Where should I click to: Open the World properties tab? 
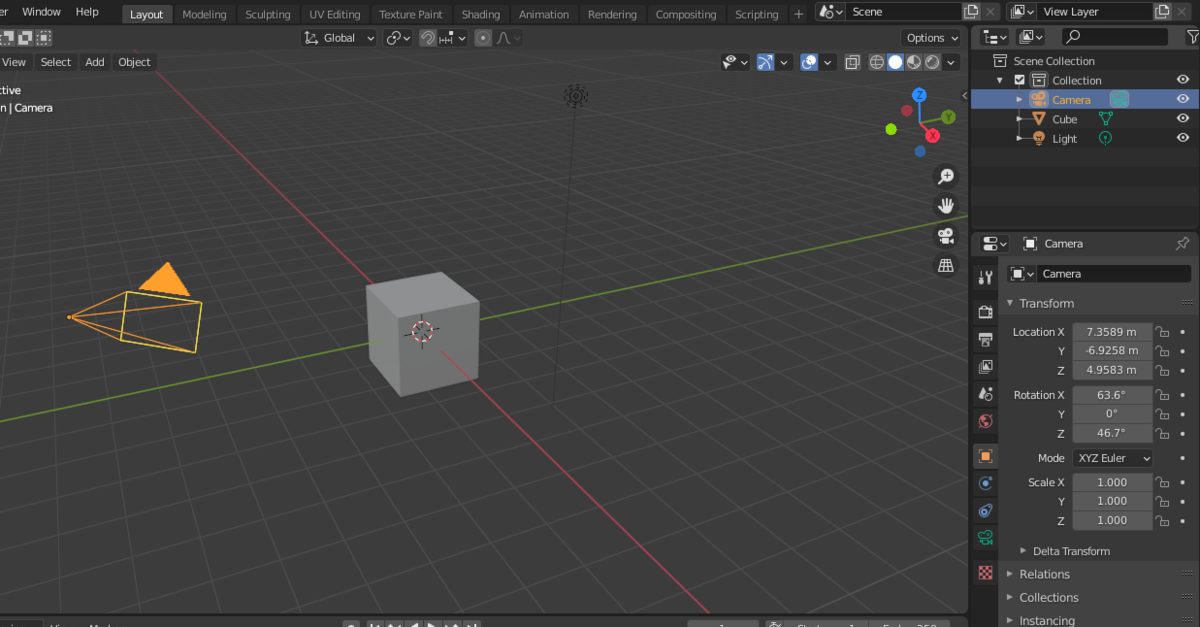pyautogui.click(x=985, y=421)
